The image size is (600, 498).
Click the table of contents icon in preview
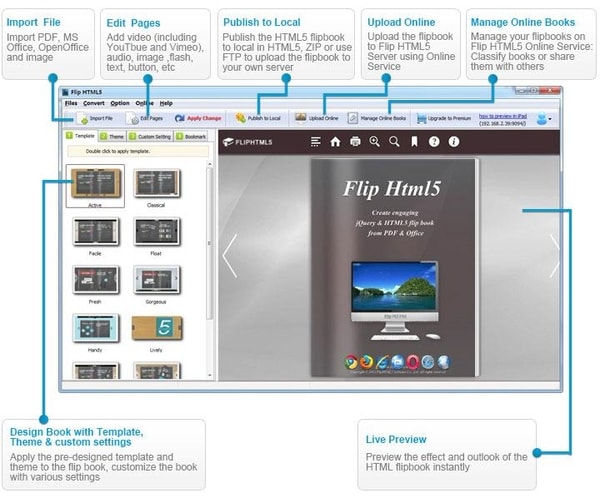[315, 142]
